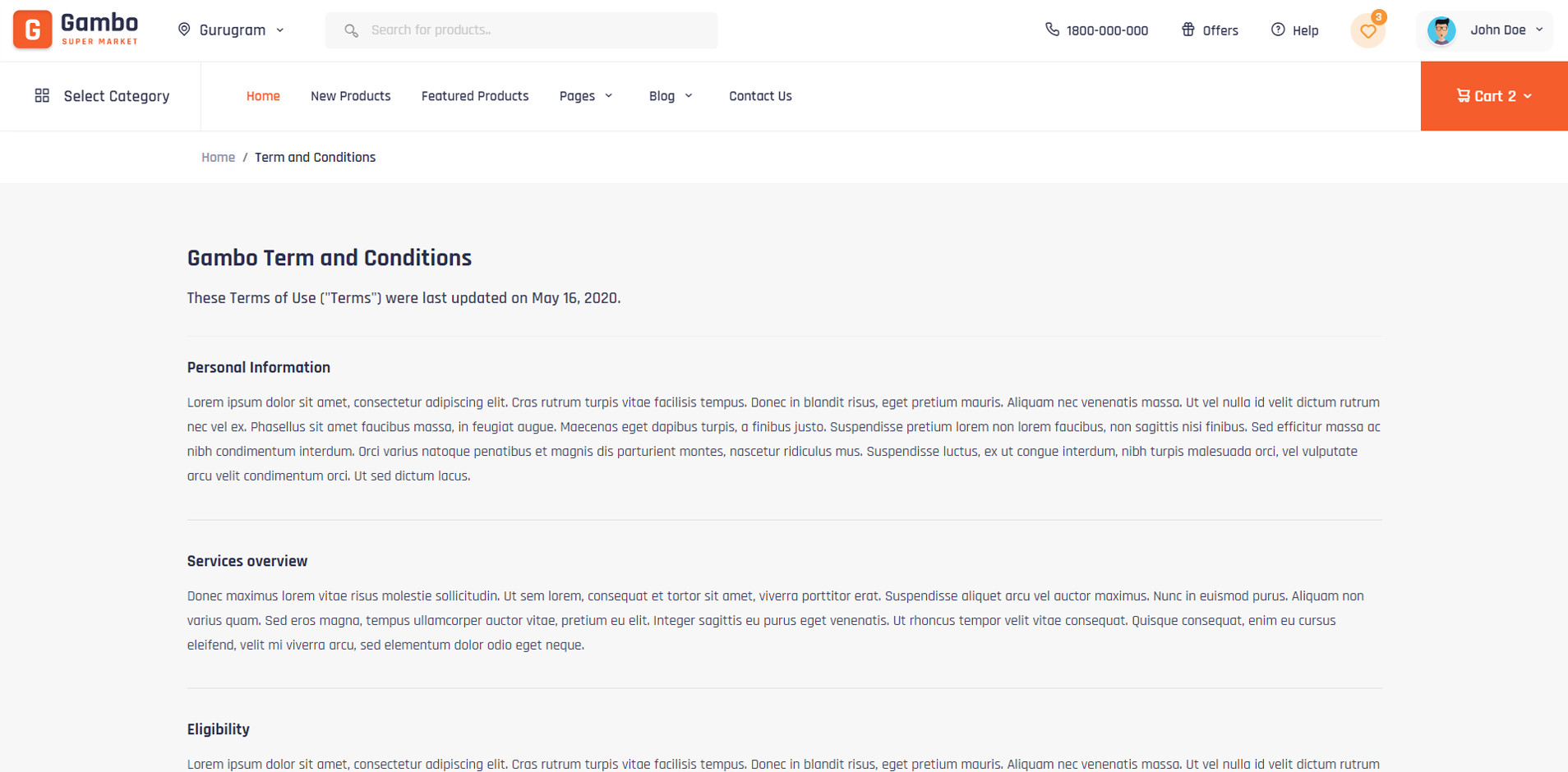Expand the Blog dropdown menu
Viewport: 1568px width, 772px height.
(689, 96)
